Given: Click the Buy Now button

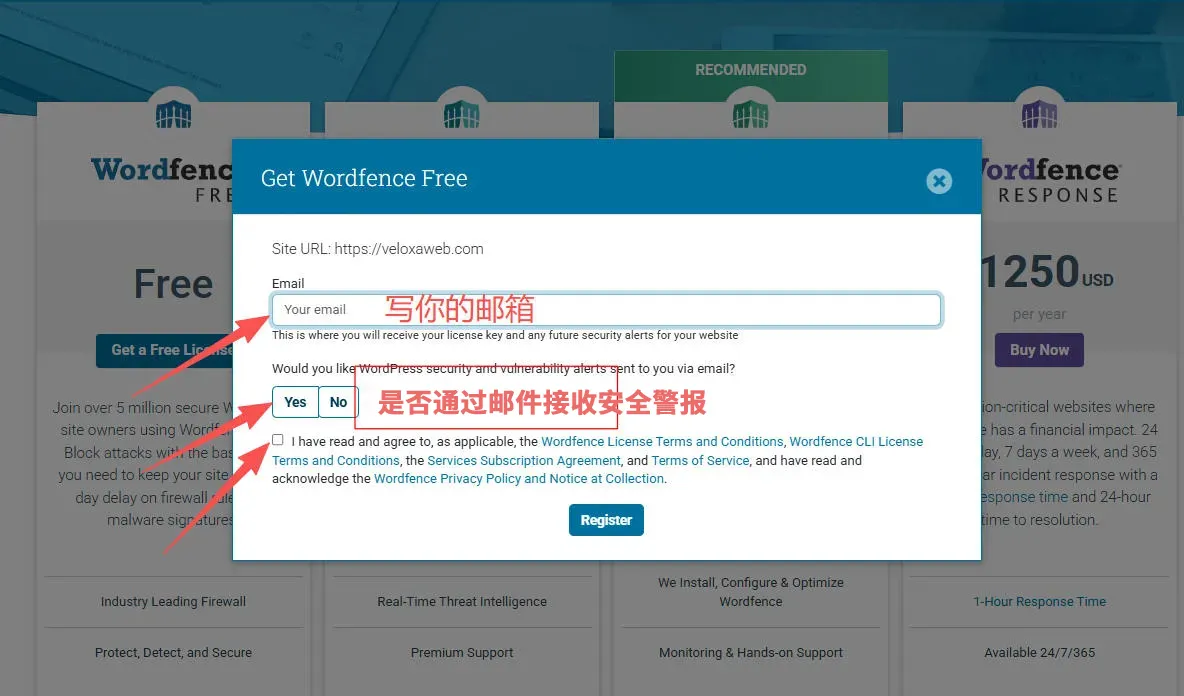Looking at the screenshot, I should 1039,350.
